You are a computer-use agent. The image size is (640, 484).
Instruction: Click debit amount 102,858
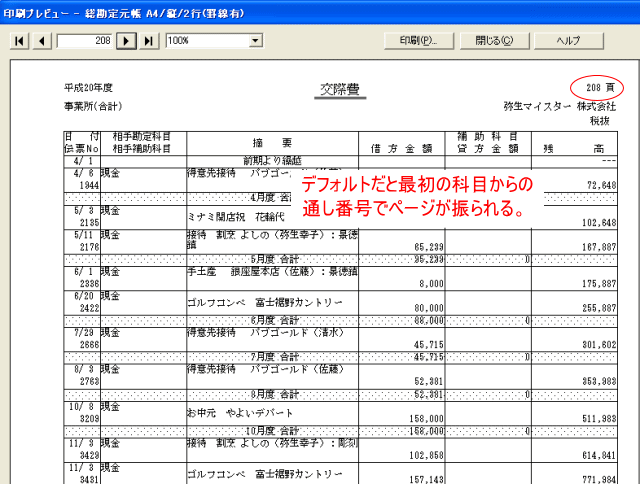[427, 456]
